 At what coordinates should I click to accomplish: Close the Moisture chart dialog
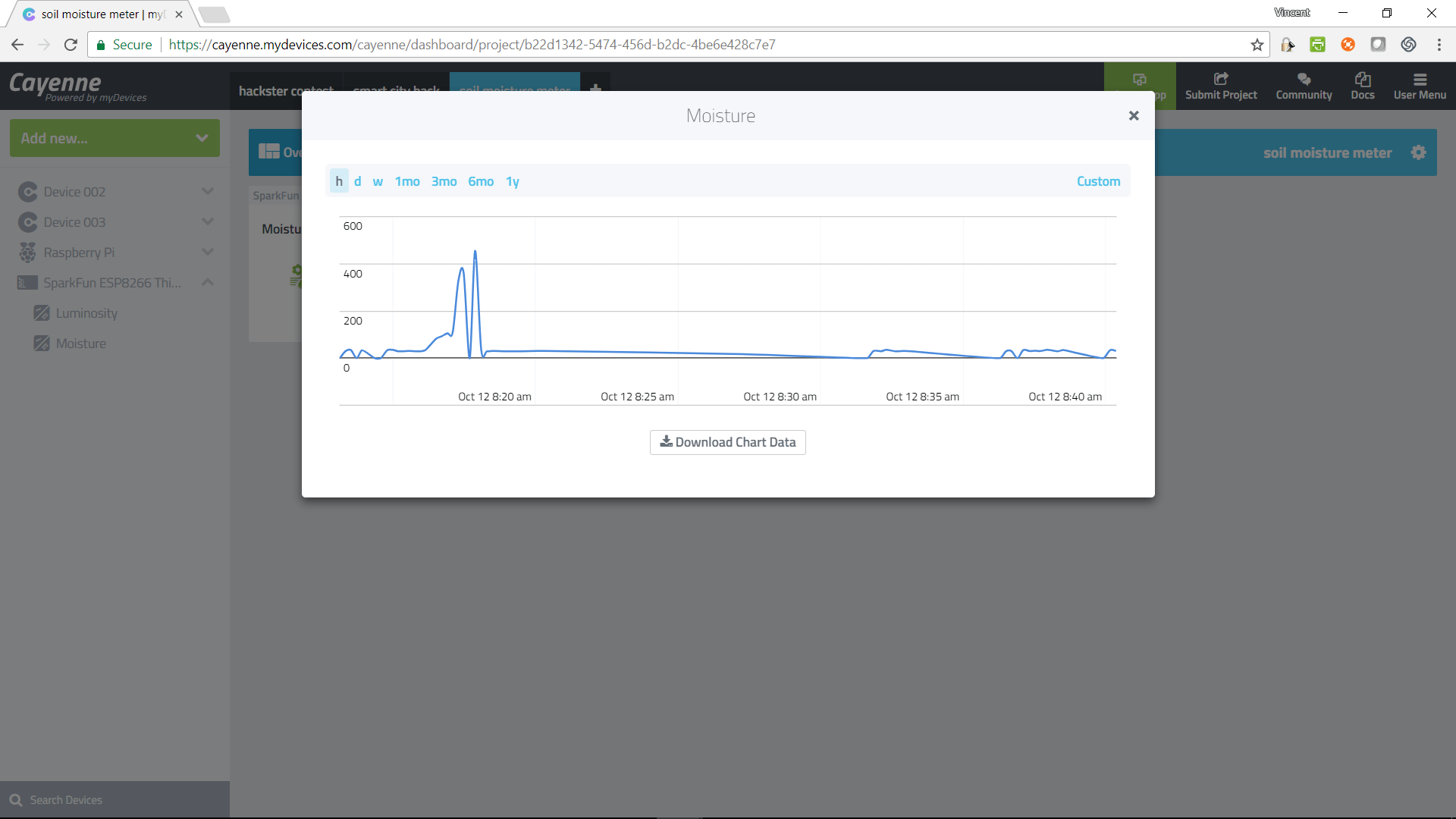point(1133,115)
